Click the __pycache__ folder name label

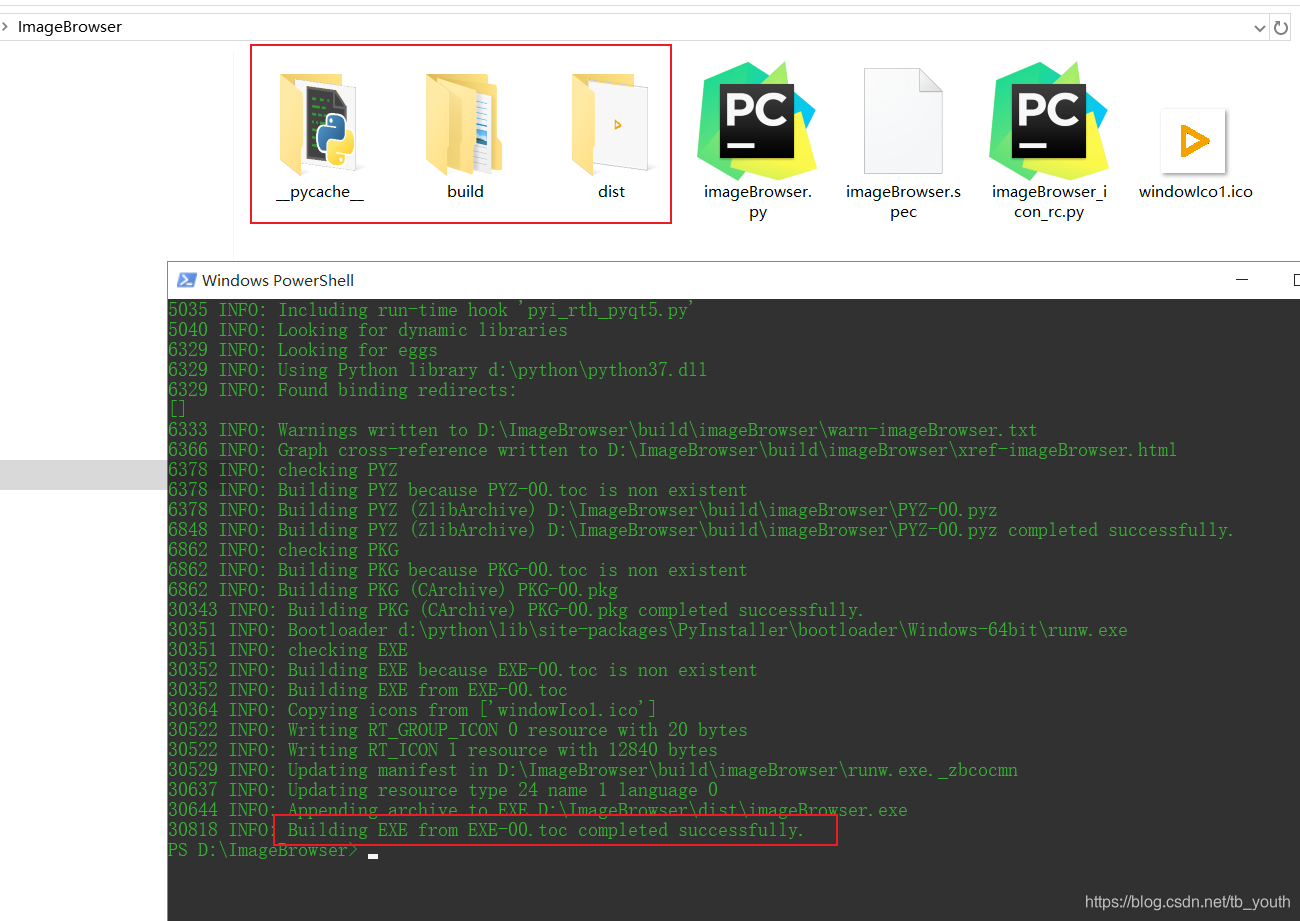click(319, 192)
